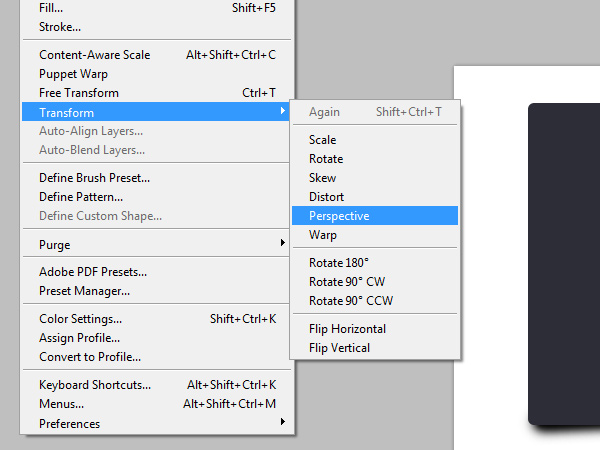Image resolution: width=600 pixels, height=450 pixels.
Task: Open Keyboard Shortcuts dialog
Action: [x=156, y=385]
